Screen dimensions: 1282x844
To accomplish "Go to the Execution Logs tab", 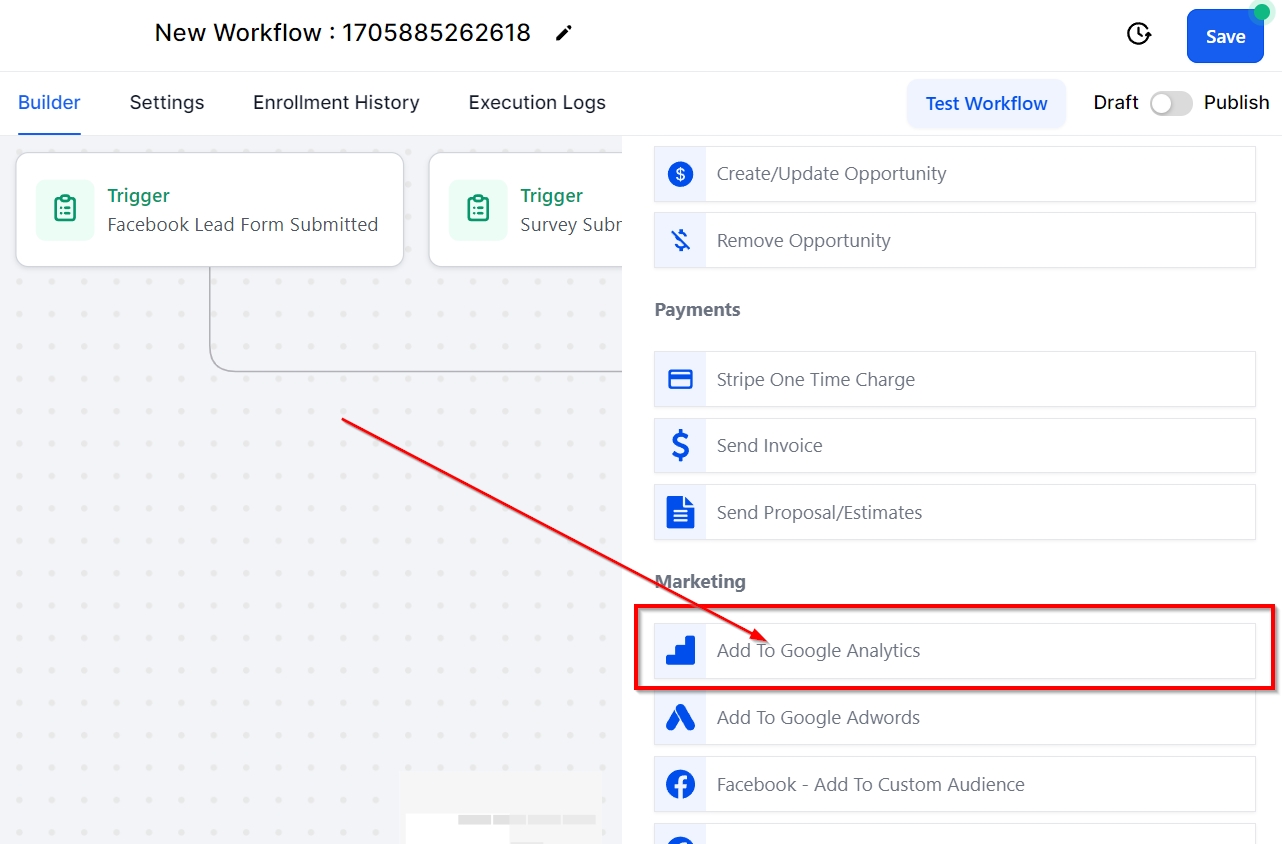I will click(x=537, y=103).
